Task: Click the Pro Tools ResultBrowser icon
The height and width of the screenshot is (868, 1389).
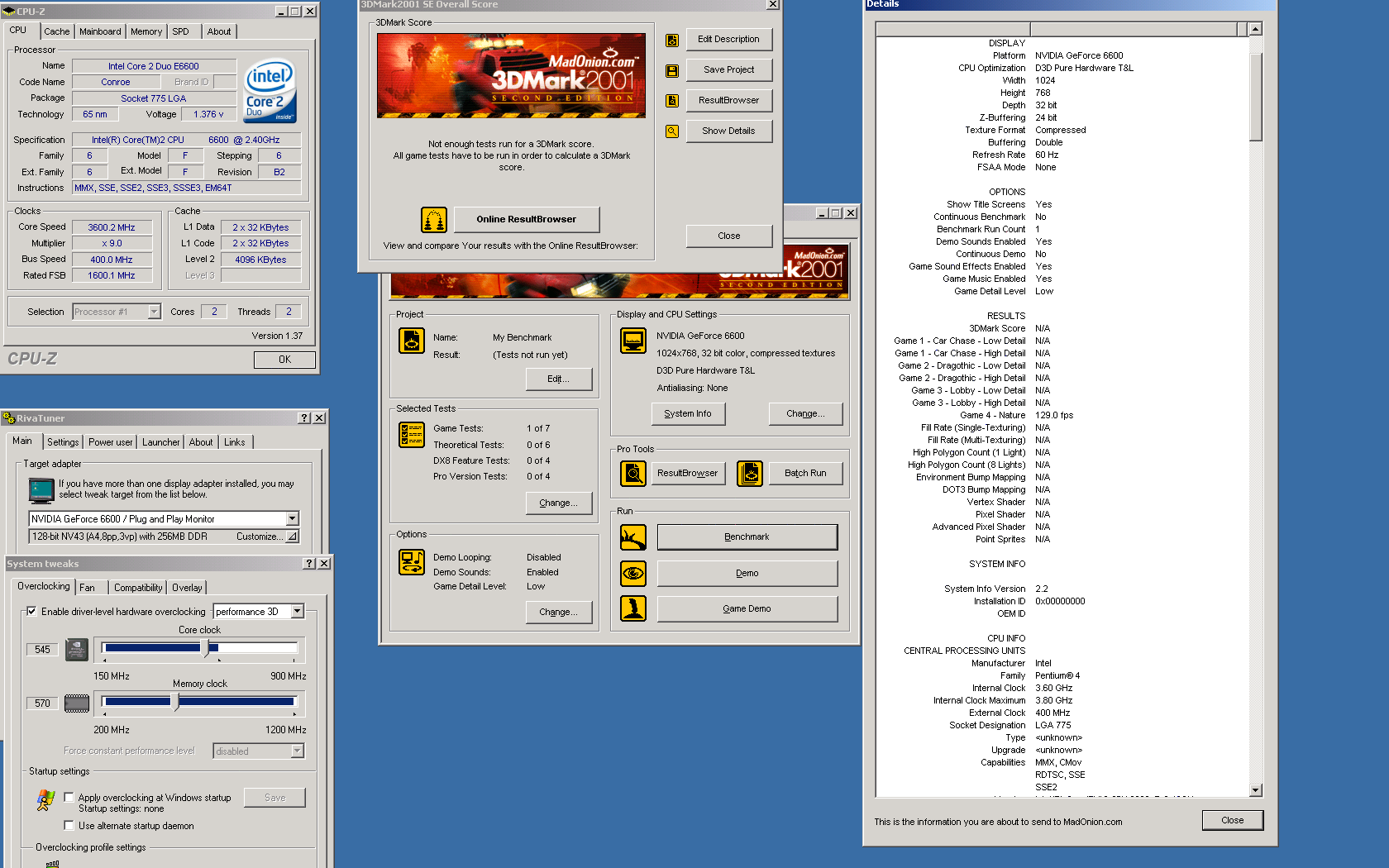Action: [633, 474]
